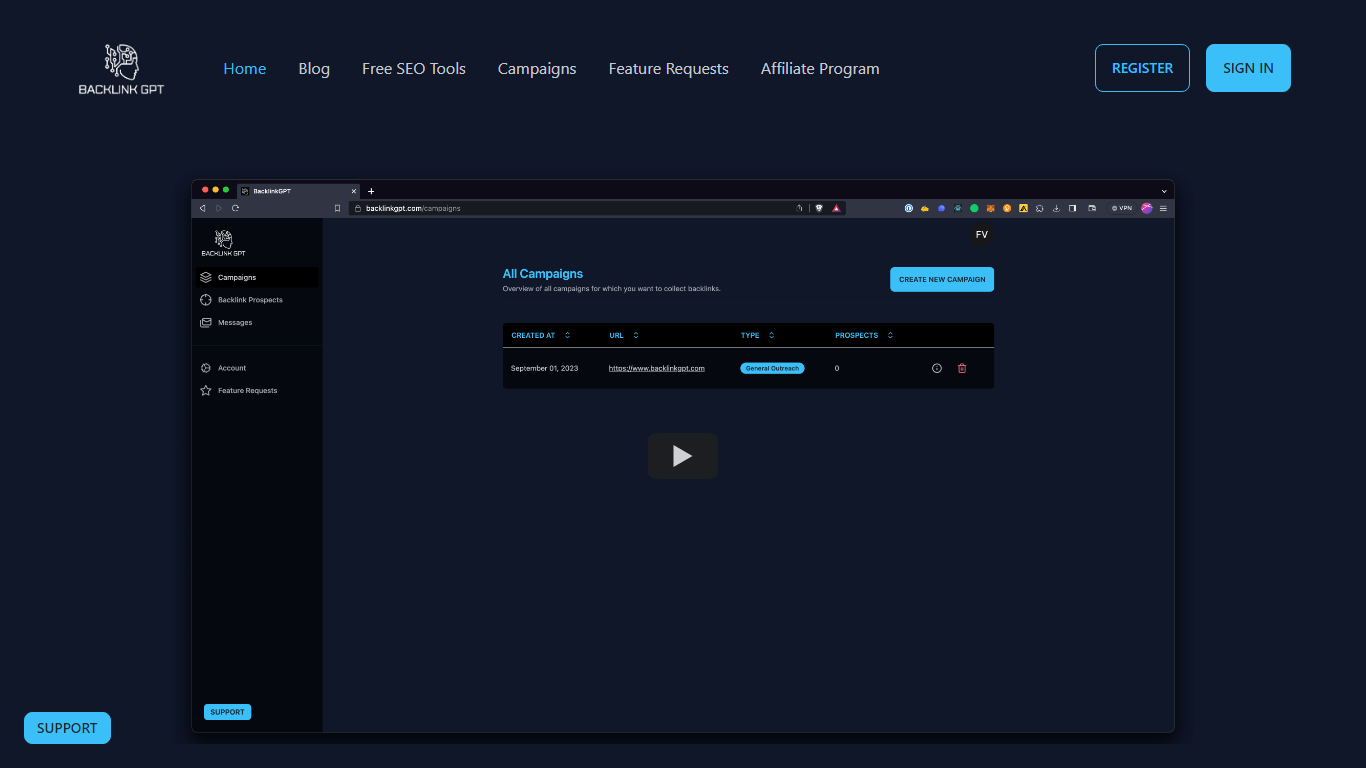Click the Backlink GPT logo in header

(x=121, y=69)
